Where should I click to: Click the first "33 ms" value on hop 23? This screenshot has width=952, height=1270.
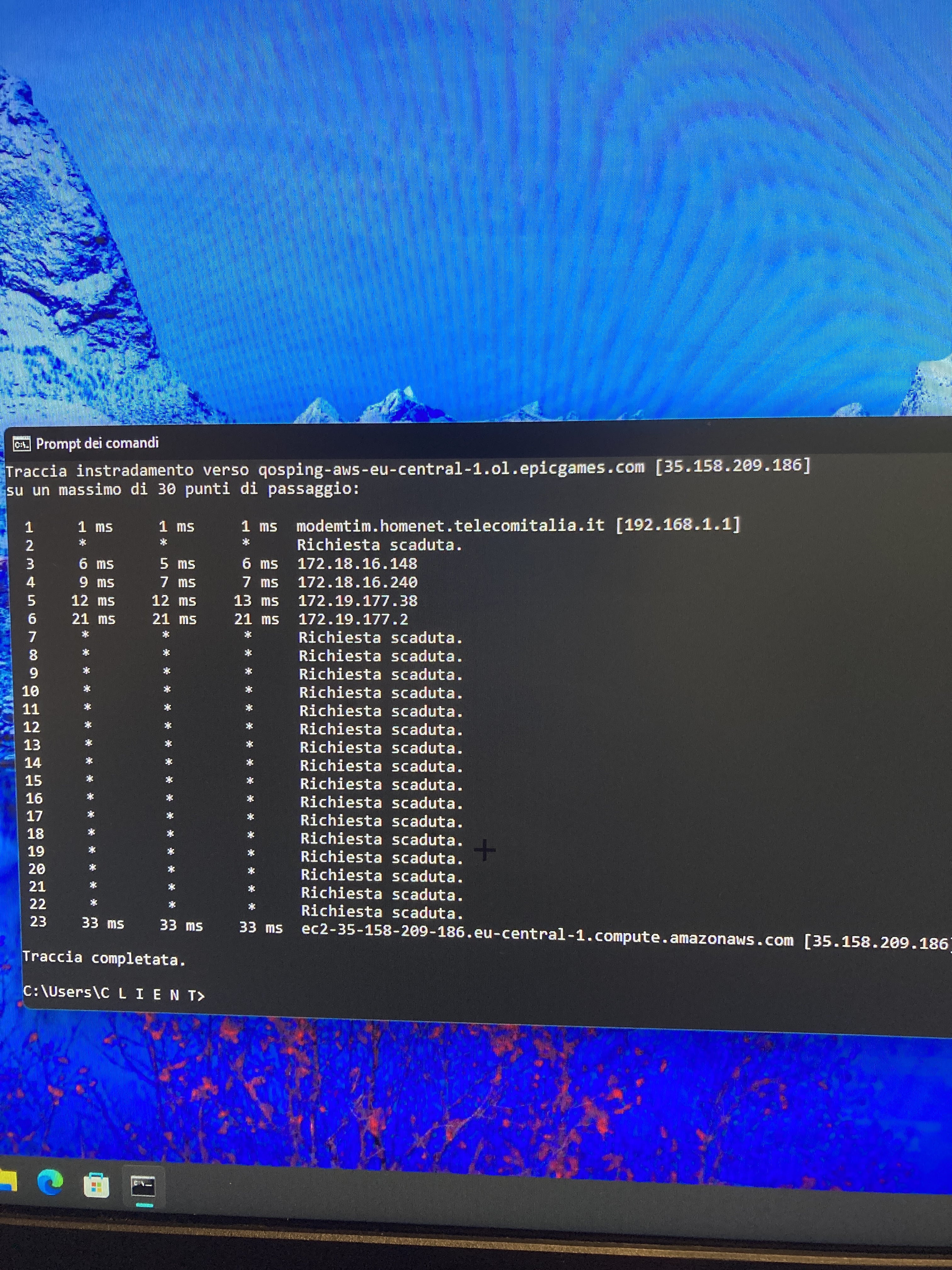[103, 923]
